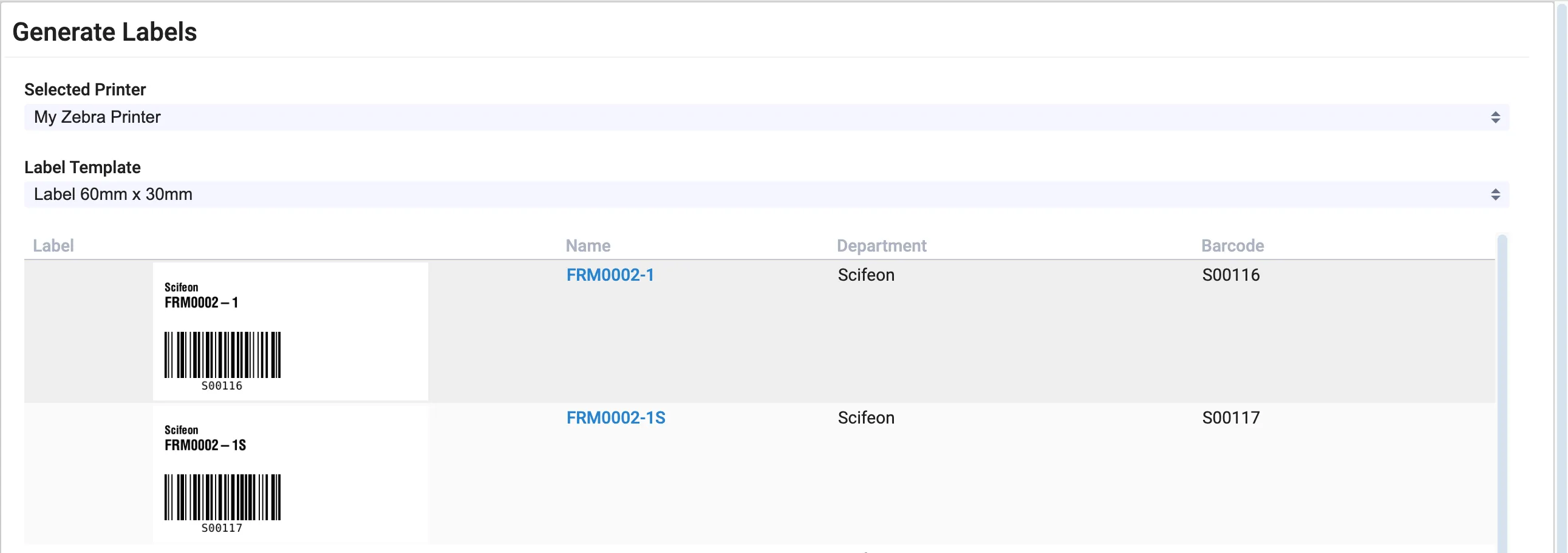Open the FRM0002-1S link
The height and width of the screenshot is (553, 1568).
615,418
